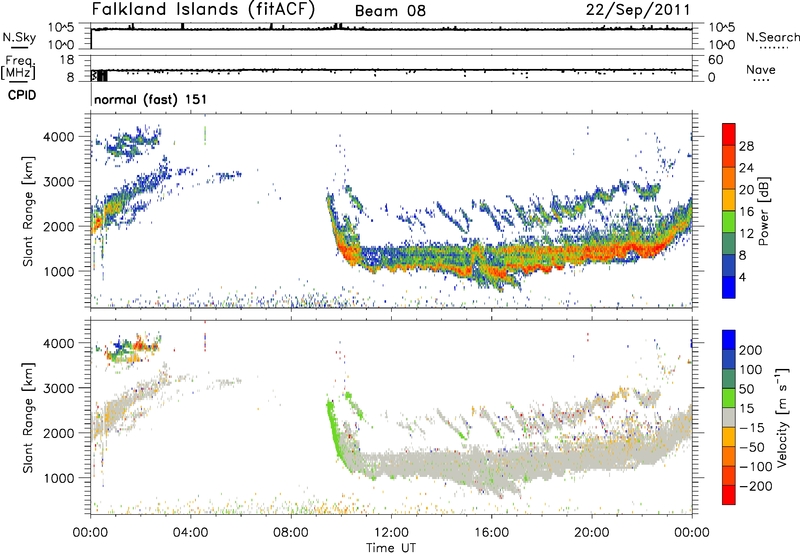
Task: Click the "Falkland Islands (fitACF)" title
Action: click(203, 9)
